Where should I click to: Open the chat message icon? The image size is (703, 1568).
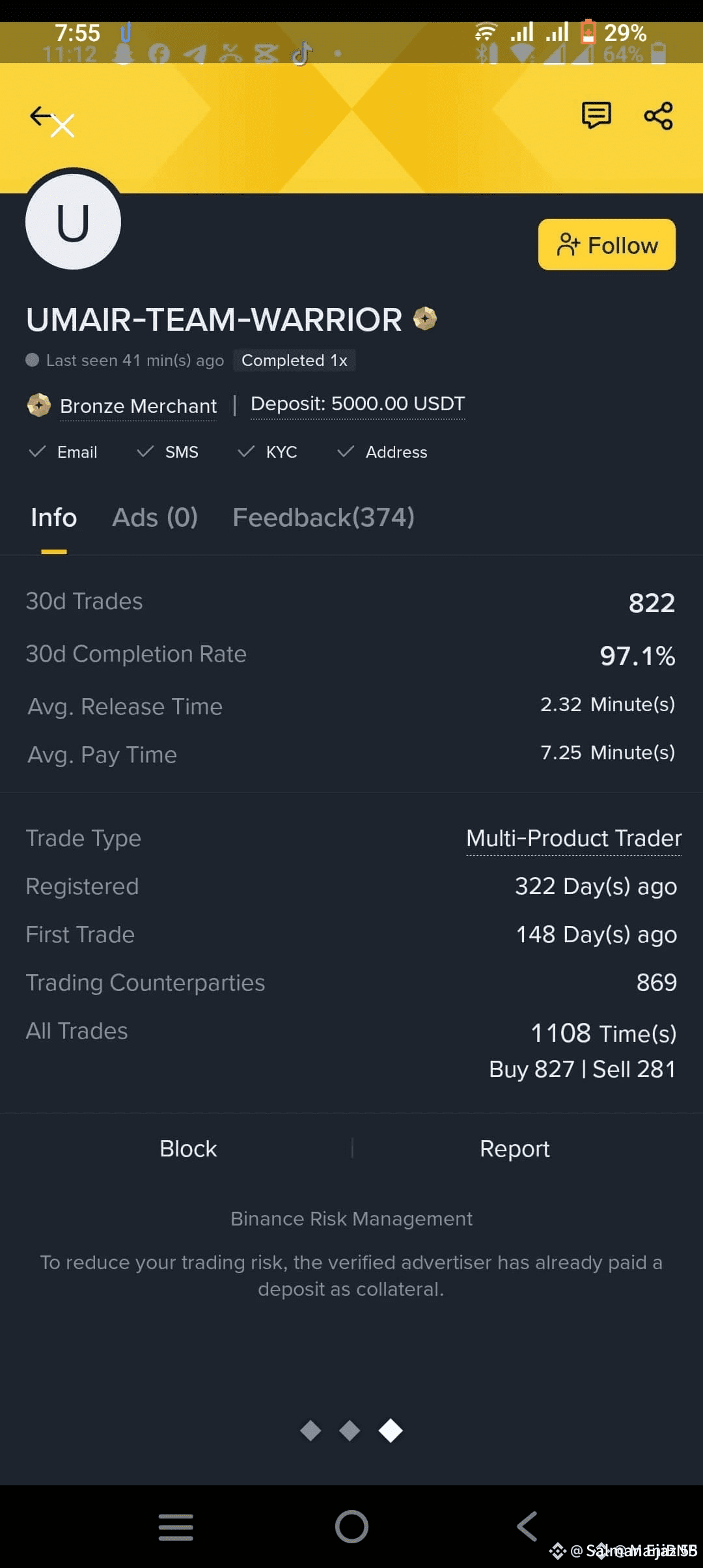(596, 116)
